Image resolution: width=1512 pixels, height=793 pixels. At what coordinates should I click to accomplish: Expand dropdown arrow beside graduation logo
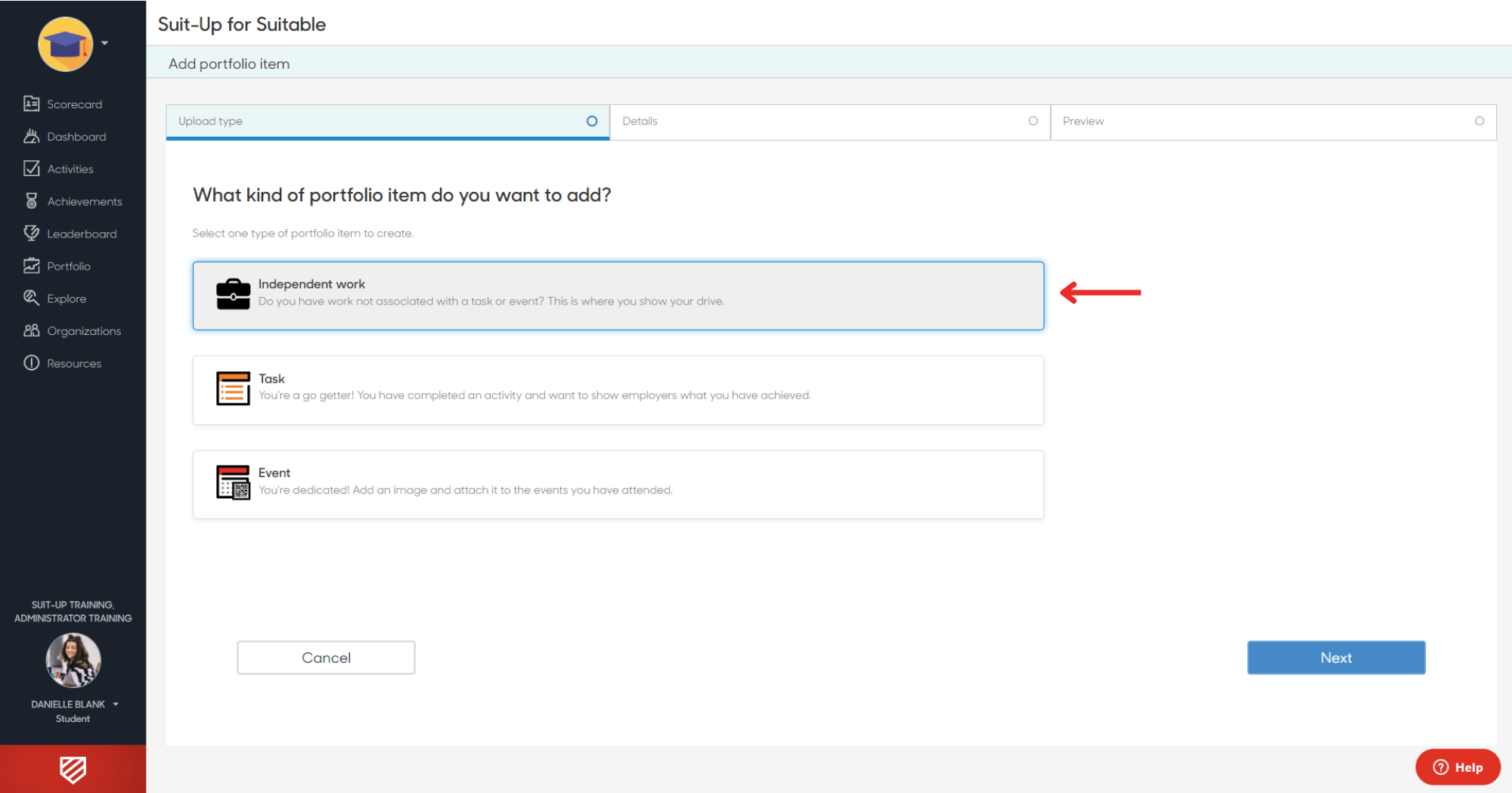105,43
